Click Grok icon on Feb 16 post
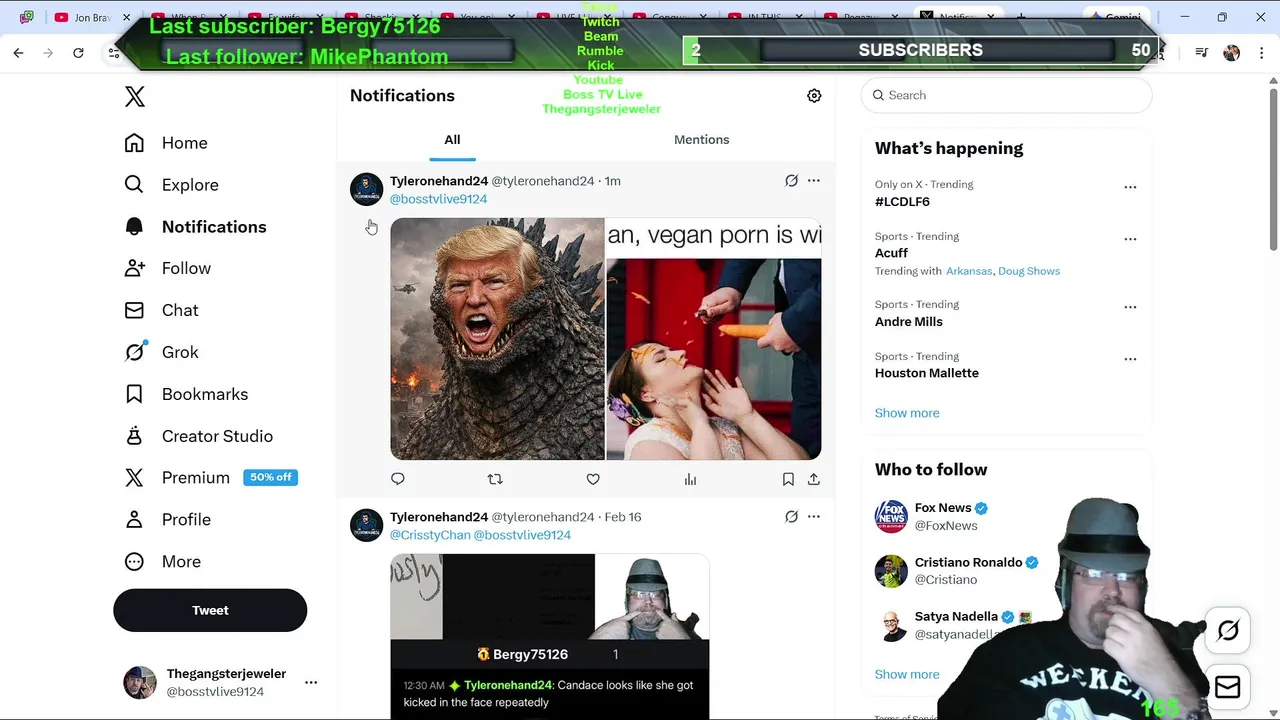Viewport: 1280px width, 720px height. click(x=791, y=517)
